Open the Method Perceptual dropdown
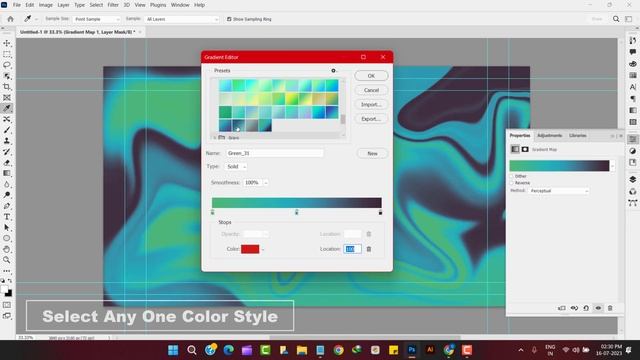640x360 pixels. [x=559, y=191]
